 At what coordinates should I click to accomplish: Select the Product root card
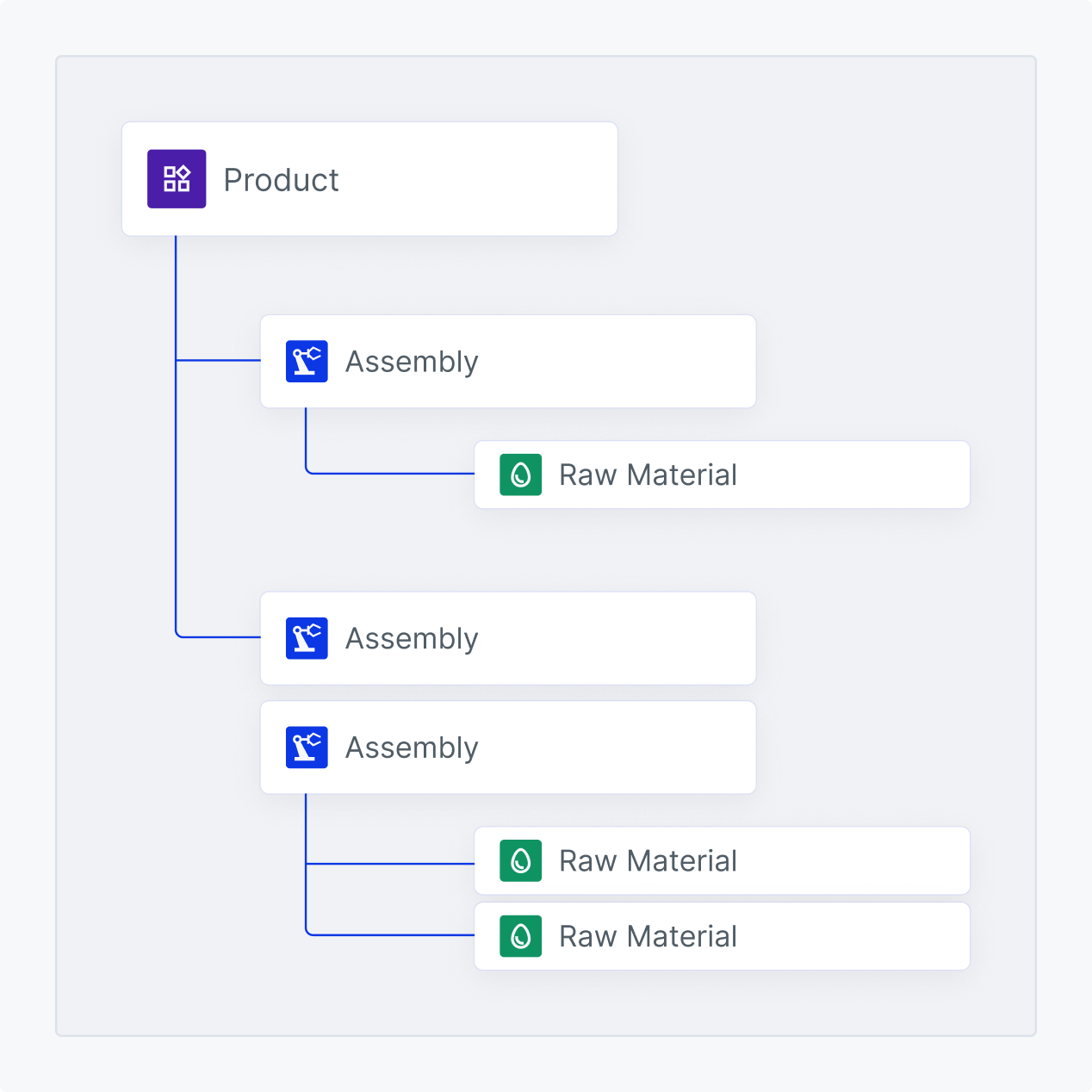pos(369,179)
